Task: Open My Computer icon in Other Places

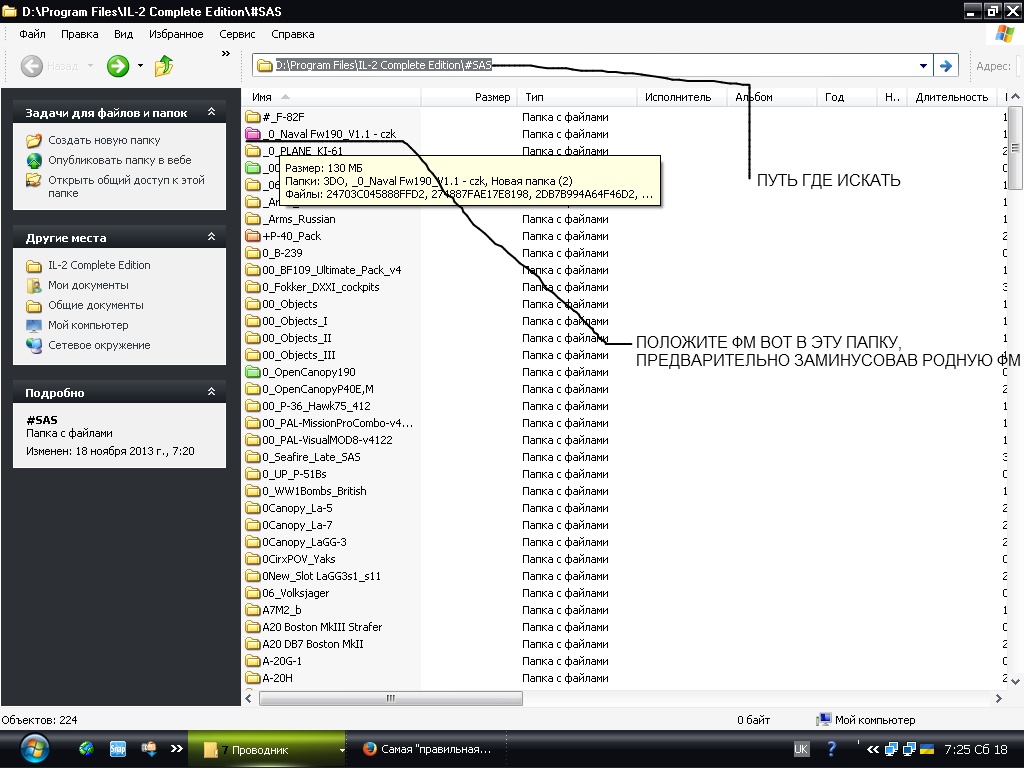Action: (34, 325)
